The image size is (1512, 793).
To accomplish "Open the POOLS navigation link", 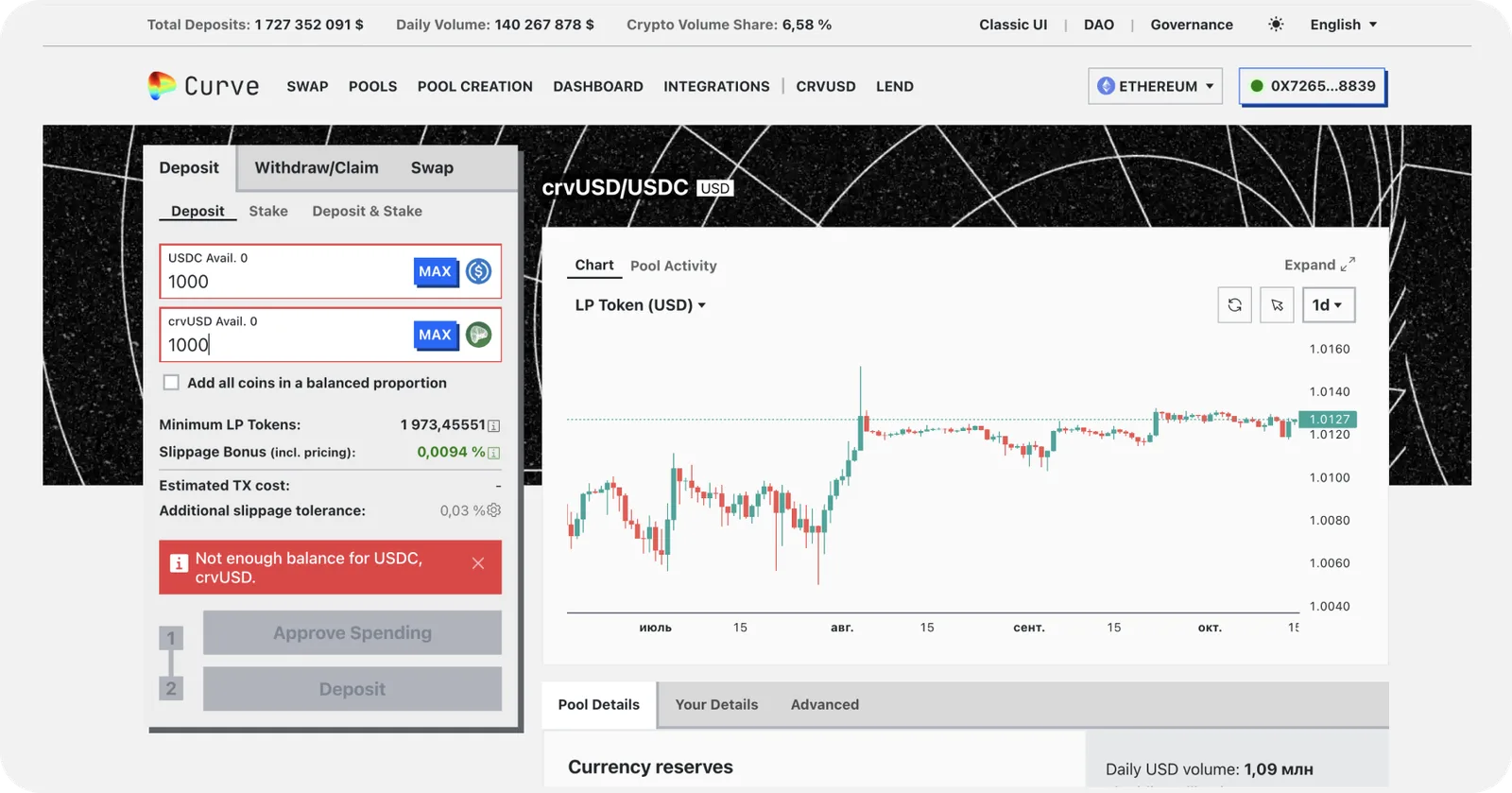I will [372, 86].
